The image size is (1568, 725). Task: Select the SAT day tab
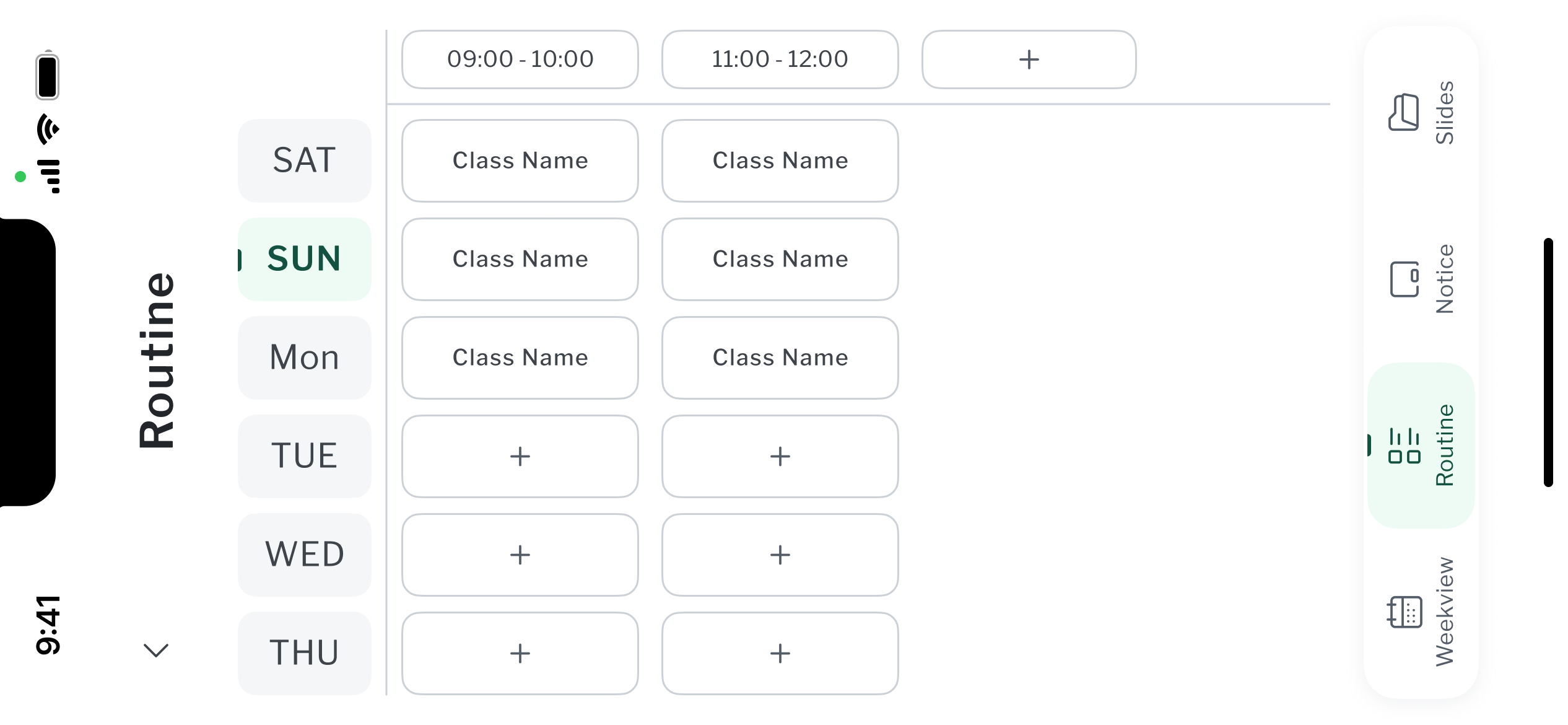(x=303, y=161)
